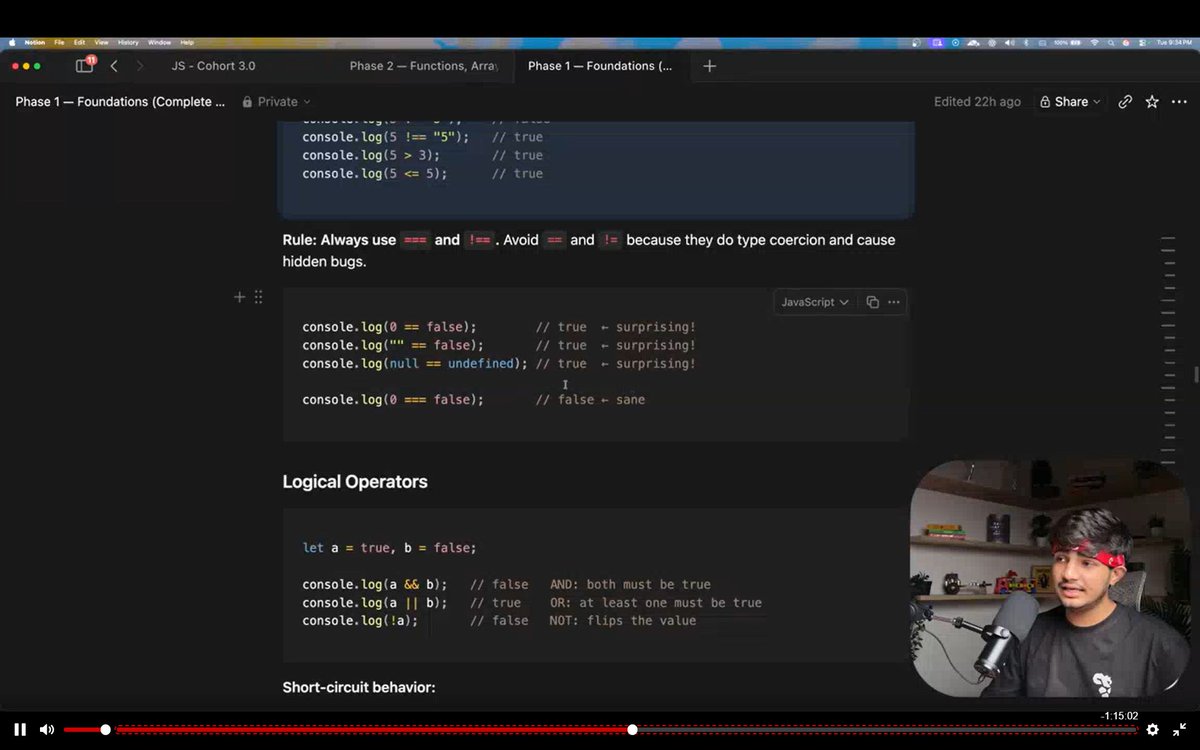Click the Logical Operators heading
The width and height of the screenshot is (1200, 750).
(355, 482)
